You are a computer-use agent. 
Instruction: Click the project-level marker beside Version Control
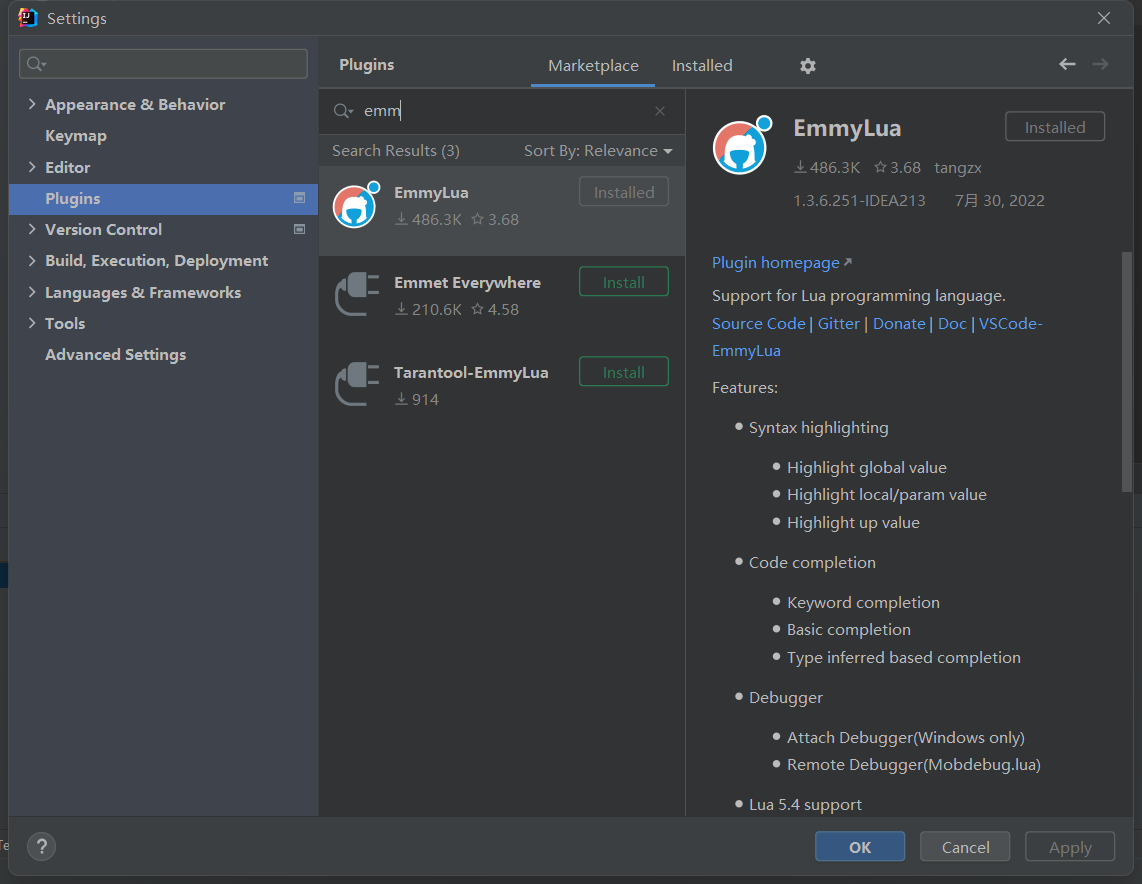299,229
